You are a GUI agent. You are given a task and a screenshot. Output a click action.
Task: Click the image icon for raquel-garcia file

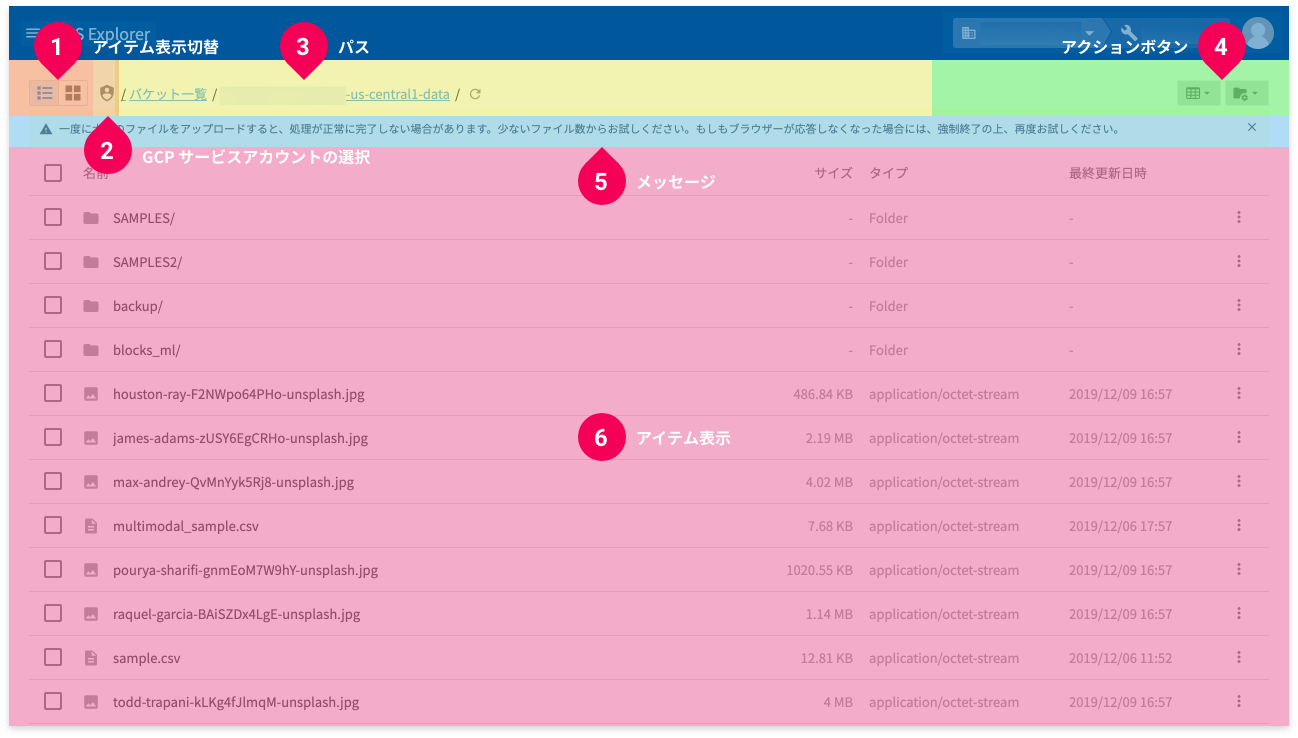pyautogui.click(x=91, y=614)
